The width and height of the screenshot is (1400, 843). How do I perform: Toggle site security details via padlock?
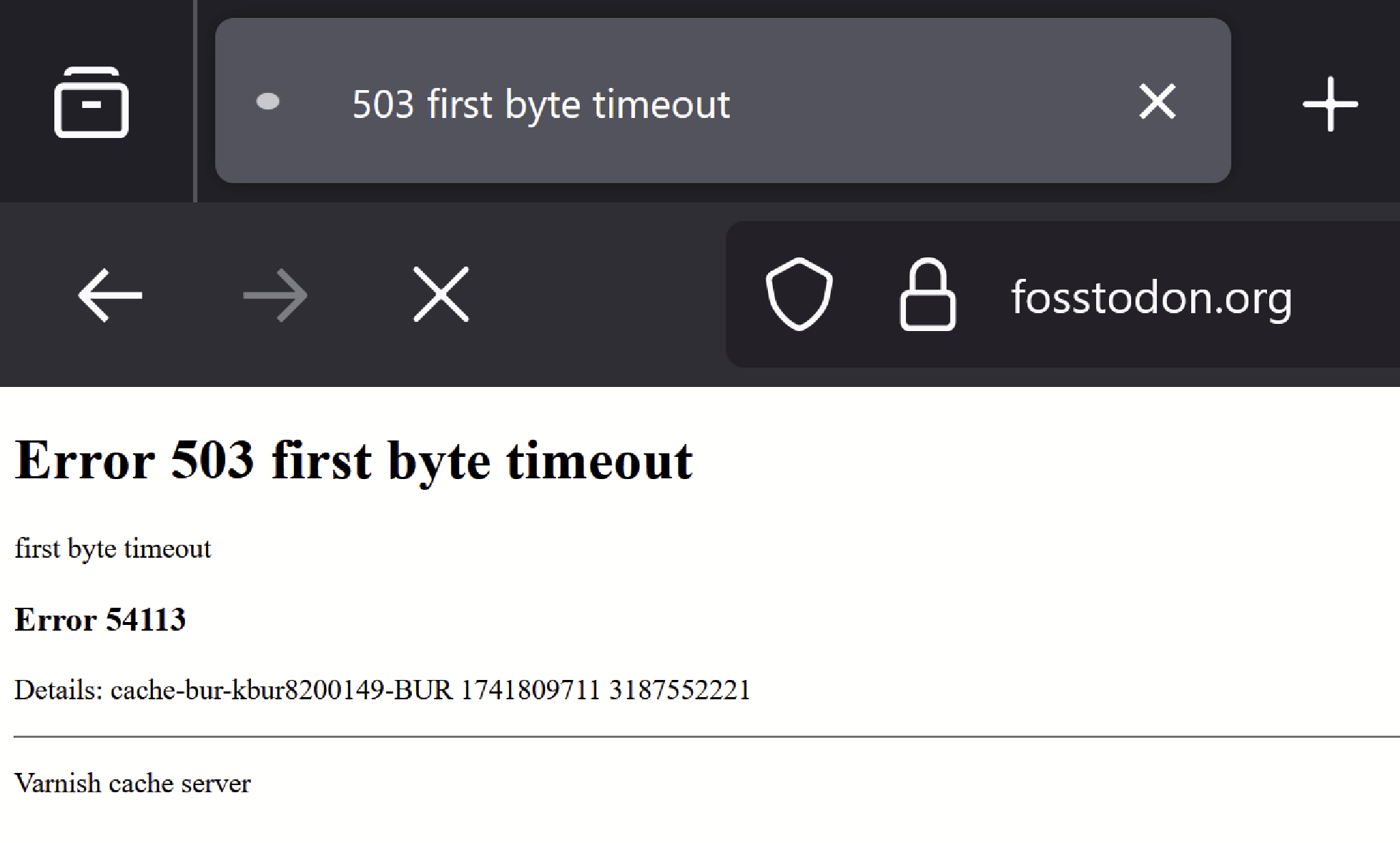pos(927,295)
